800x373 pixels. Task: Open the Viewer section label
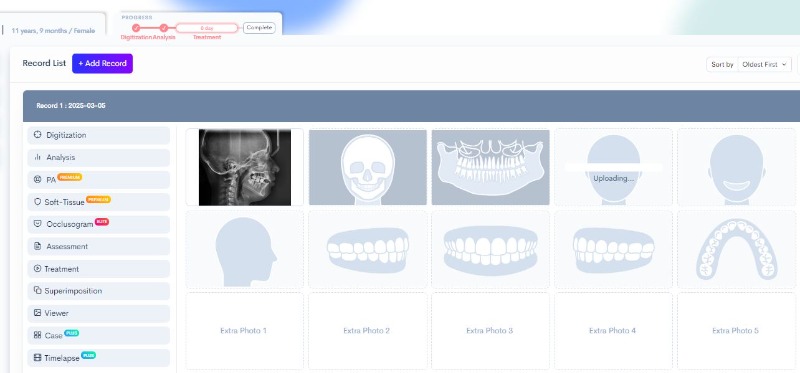[57, 313]
